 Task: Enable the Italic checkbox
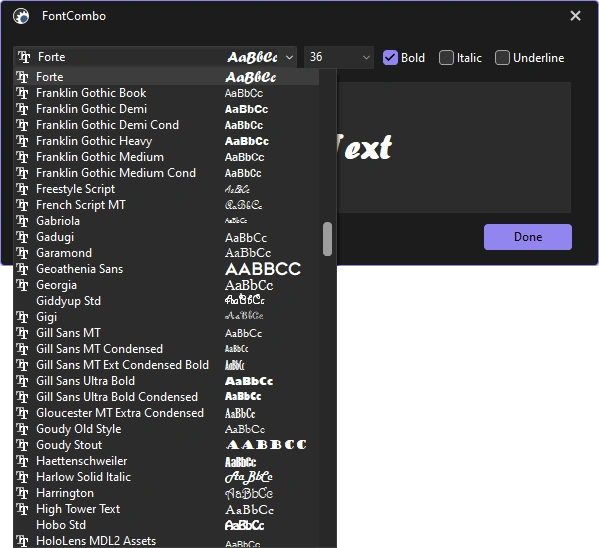(x=446, y=58)
